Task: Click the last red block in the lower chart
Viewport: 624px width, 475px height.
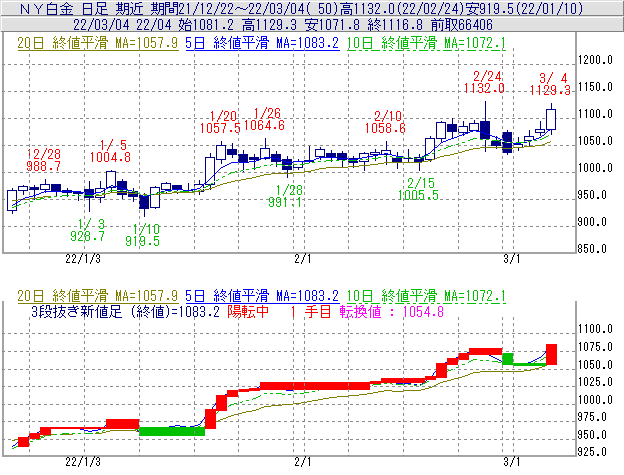Action: [x=551, y=354]
